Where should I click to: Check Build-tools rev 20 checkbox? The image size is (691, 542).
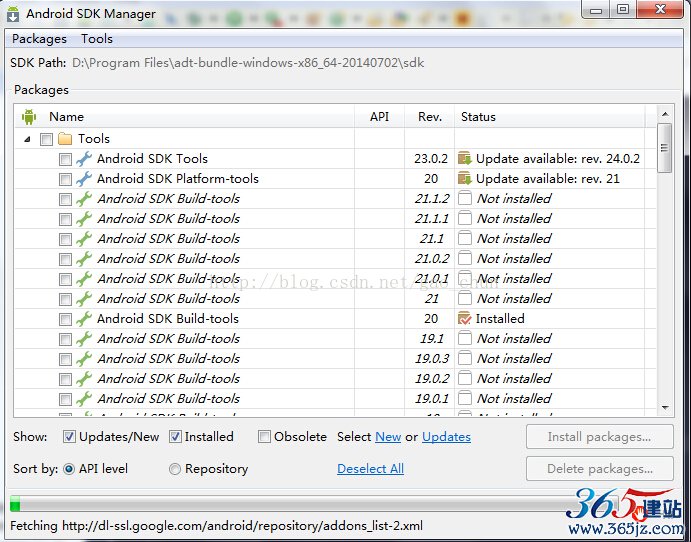coord(65,319)
